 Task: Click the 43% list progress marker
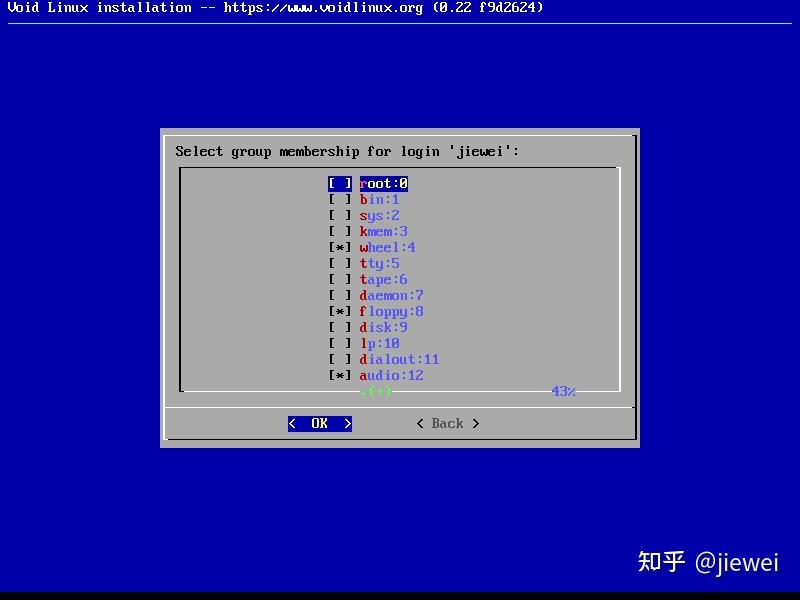coord(562,391)
